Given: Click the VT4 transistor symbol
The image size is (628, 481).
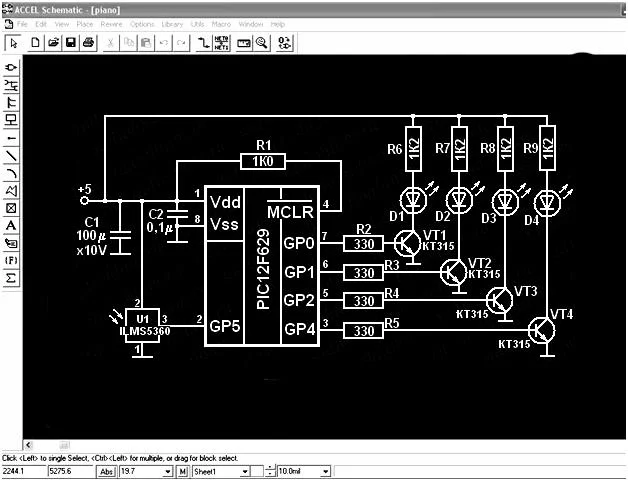Looking at the screenshot, I should pos(541,330).
